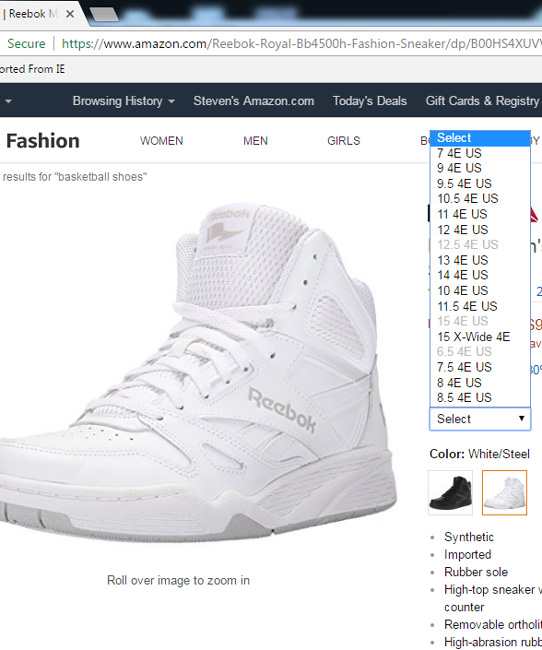Open the WOMEN fashion category
This screenshot has height=650, width=542.
(x=161, y=141)
